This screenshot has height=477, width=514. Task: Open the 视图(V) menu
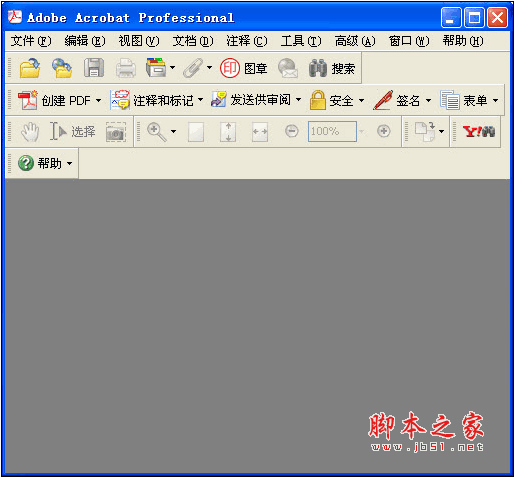pos(139,41)
